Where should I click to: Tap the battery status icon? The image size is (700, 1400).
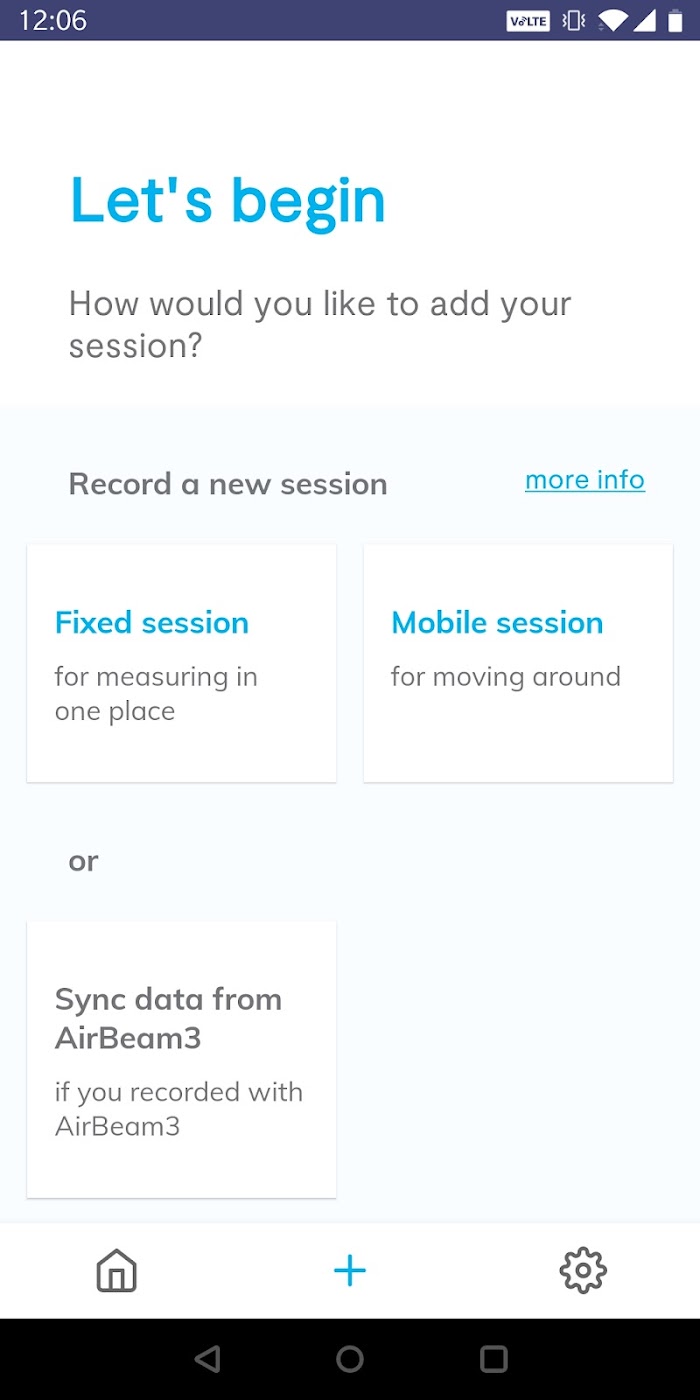pos(676,20)
